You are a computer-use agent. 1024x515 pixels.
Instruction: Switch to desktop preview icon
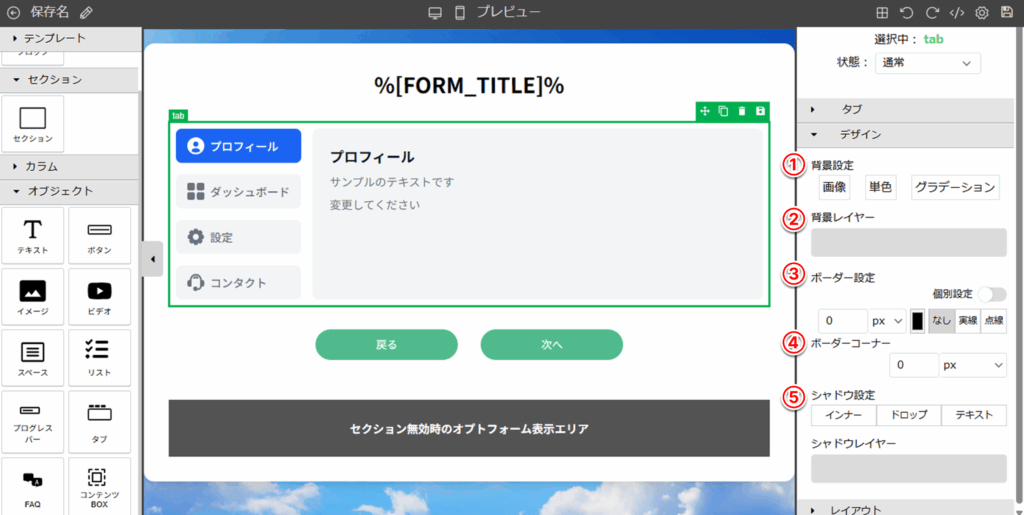pos(435,13)
